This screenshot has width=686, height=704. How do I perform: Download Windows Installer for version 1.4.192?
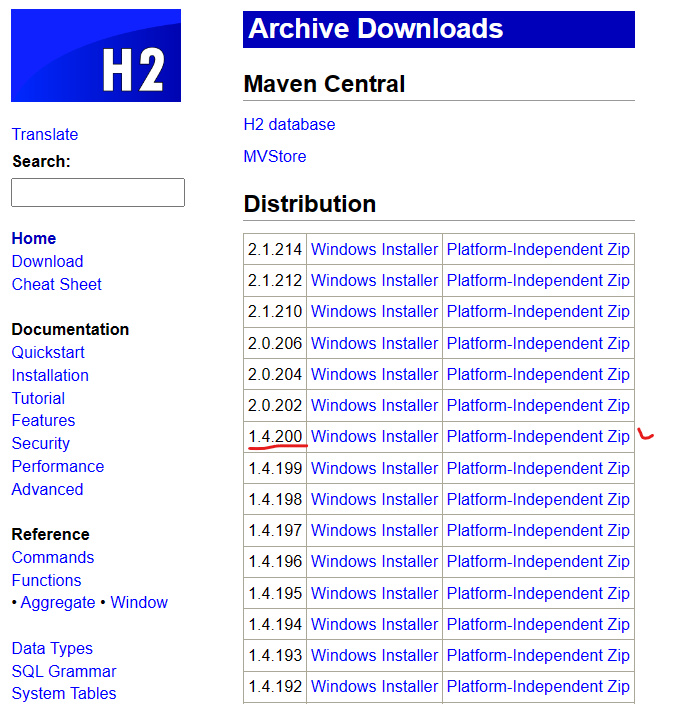(374, 686)
